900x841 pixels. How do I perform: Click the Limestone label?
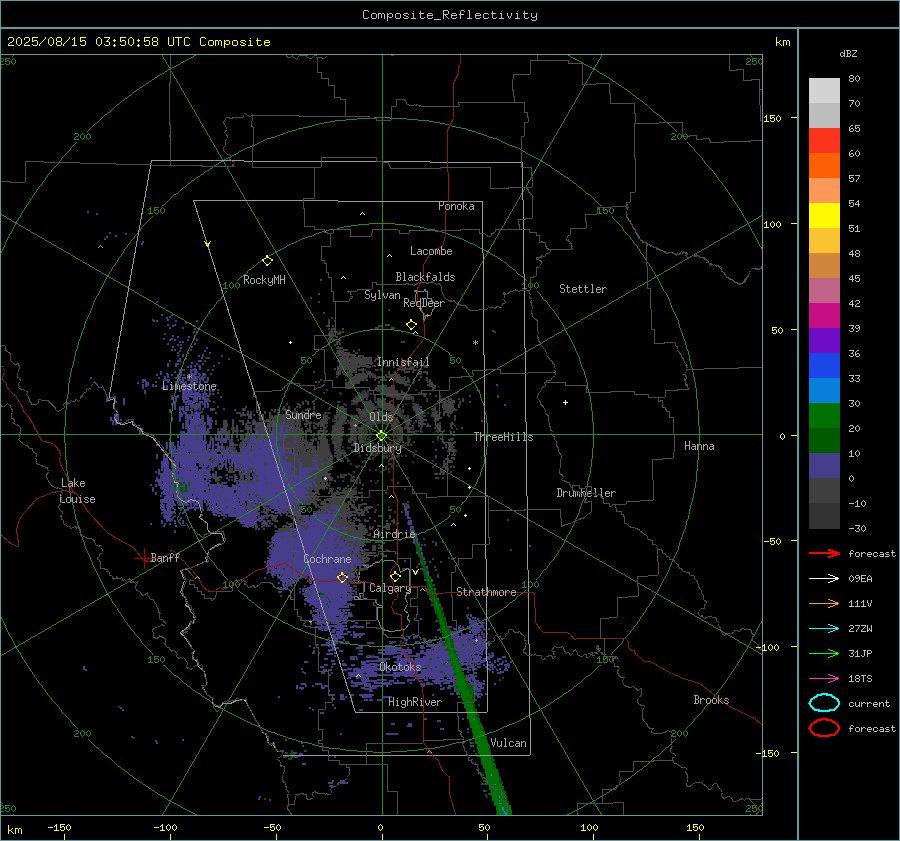189,386
